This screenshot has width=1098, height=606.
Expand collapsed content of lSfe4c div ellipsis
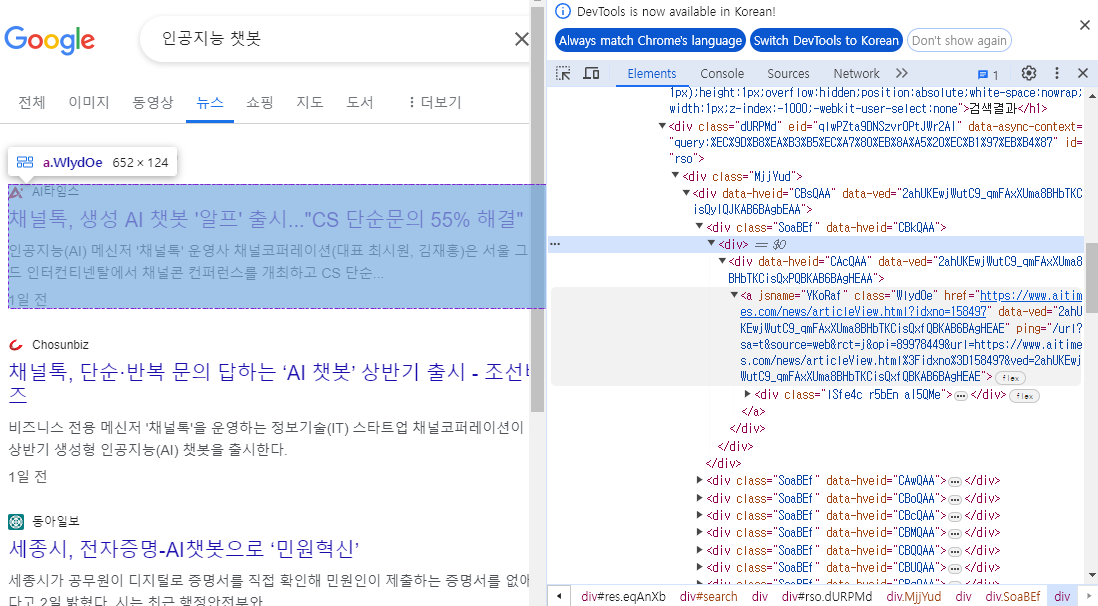click(x=961, y=396)
